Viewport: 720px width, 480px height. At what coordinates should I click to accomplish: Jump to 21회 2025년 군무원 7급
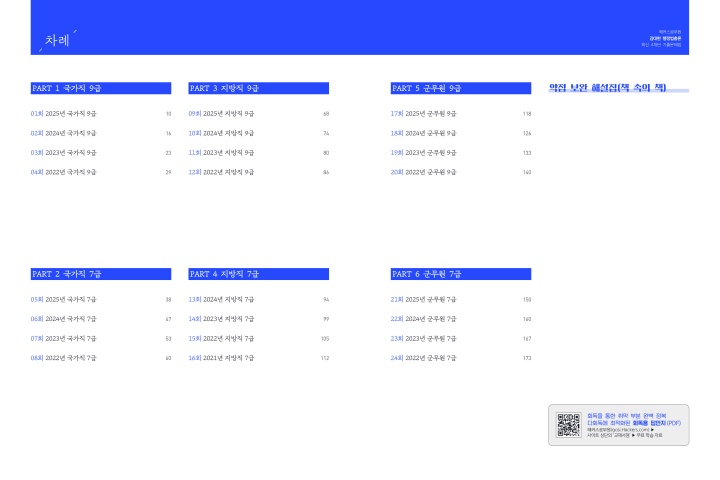pyautogui.click(x=424, y=299)
